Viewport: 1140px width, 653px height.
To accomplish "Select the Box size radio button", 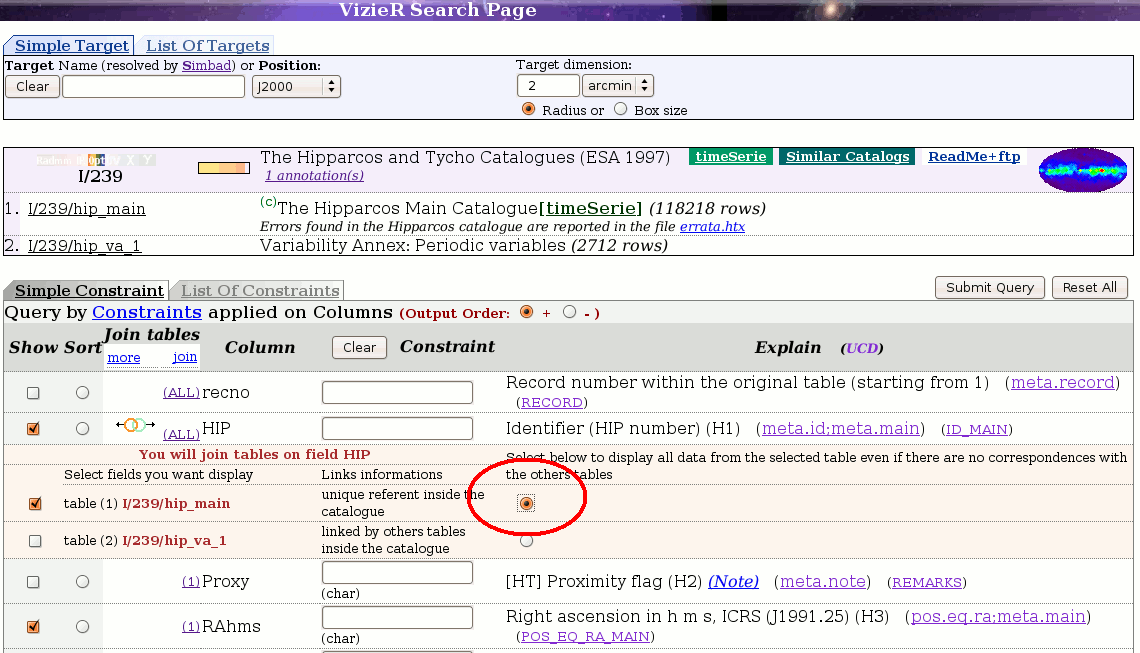I will point(621,109).
